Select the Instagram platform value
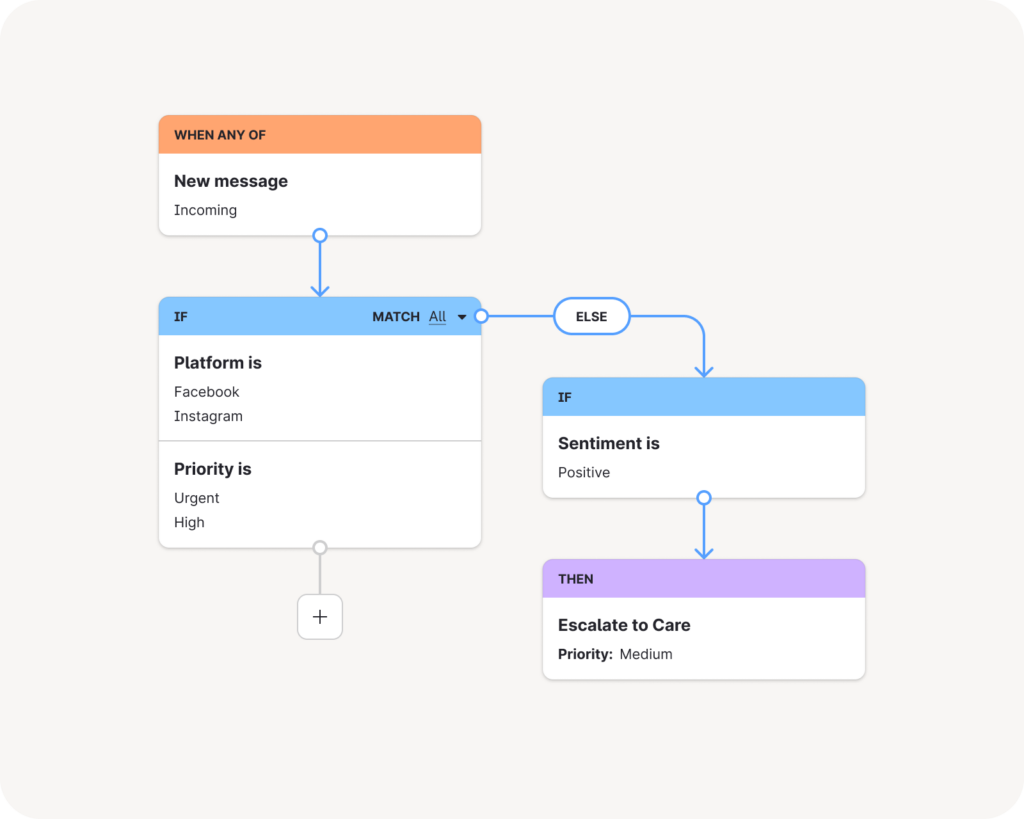This screenshot has width=1024, height=819. coord(208,416)
